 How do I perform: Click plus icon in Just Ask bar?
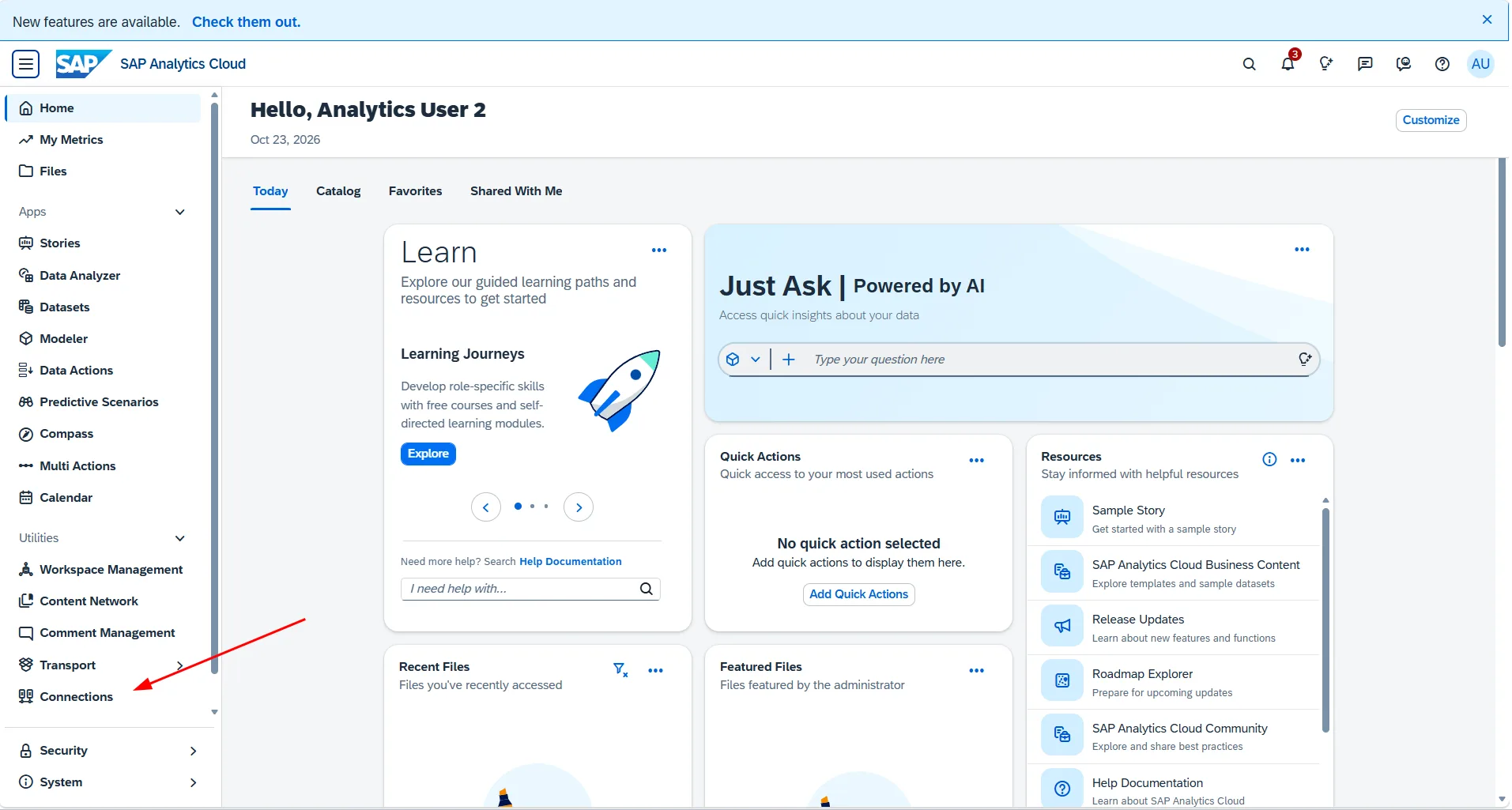[788, 360]
